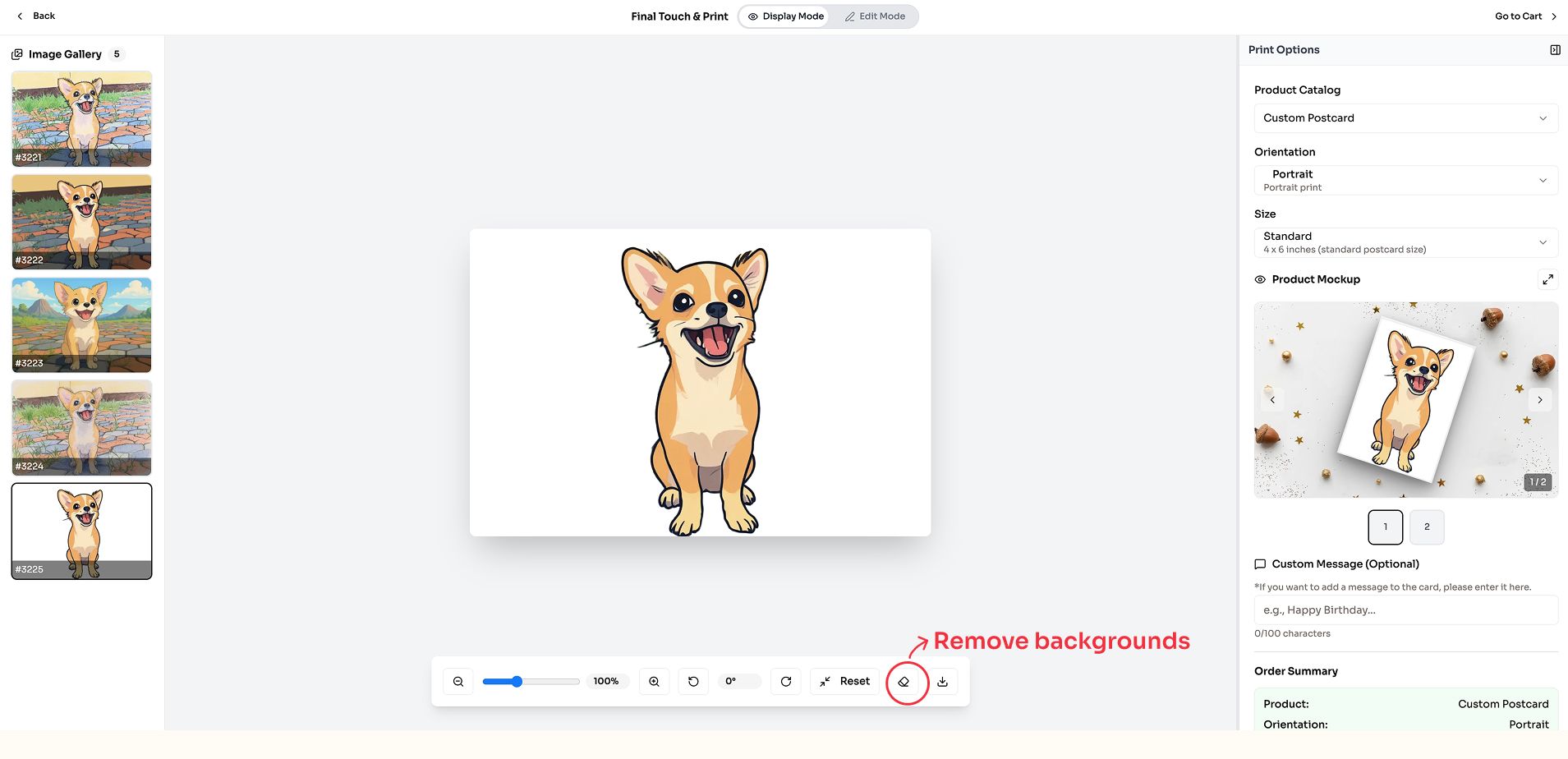Screen dimensions: 1568x759
Task: Click the Order Summary heading
Action: point(1296,671)
